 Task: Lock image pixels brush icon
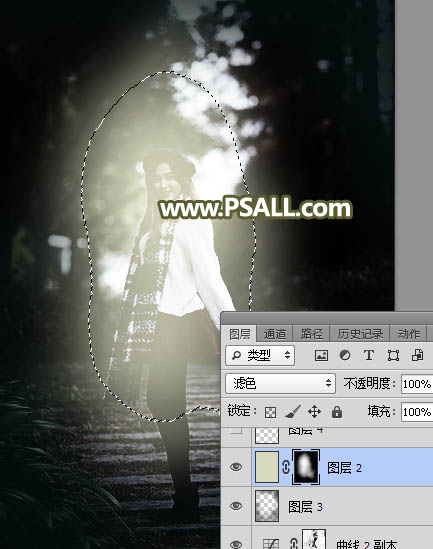293,412
